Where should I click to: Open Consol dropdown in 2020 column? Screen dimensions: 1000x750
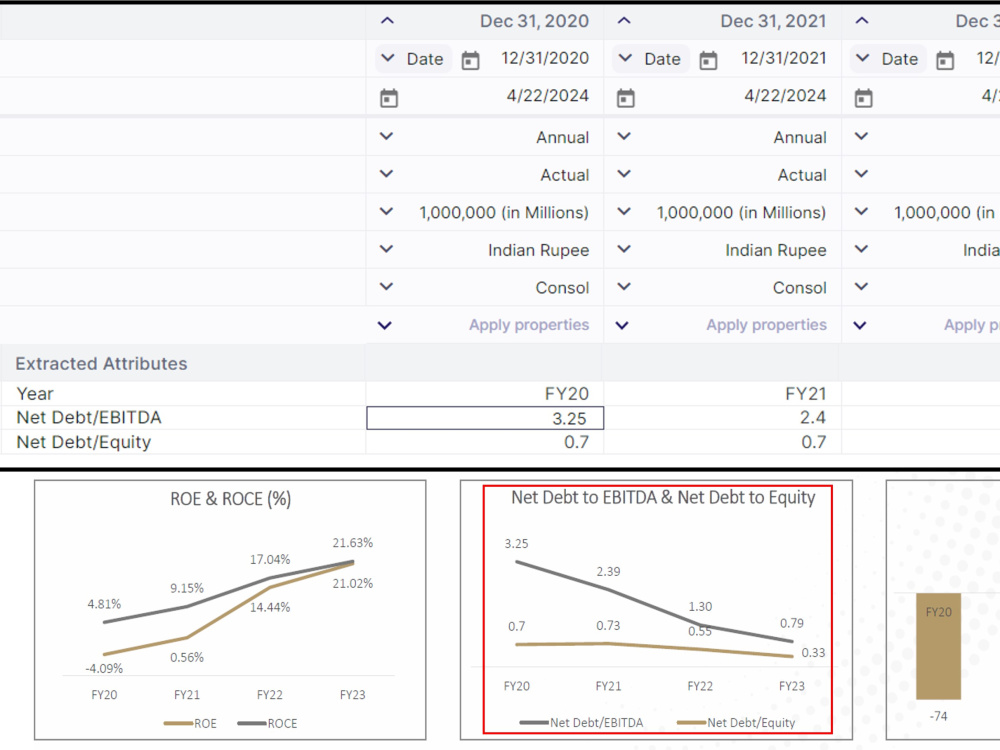pyautogui.click(x=386, y=287)
